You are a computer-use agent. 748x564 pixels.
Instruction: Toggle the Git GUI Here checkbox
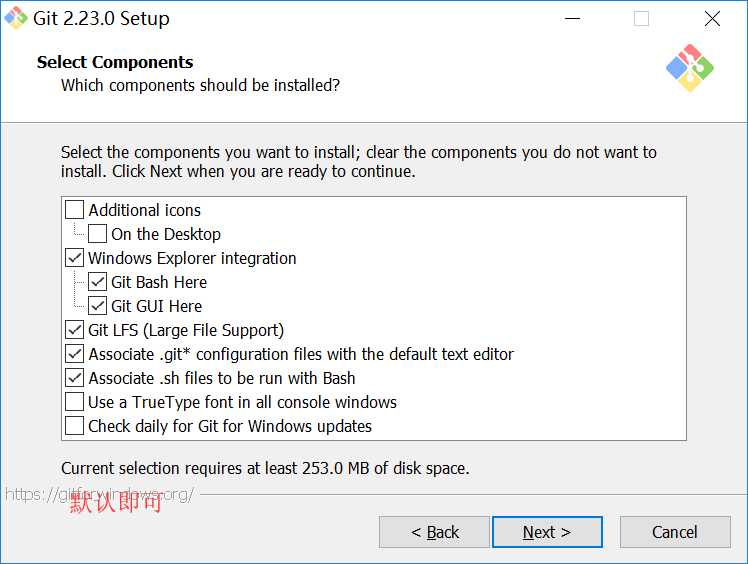97,306
